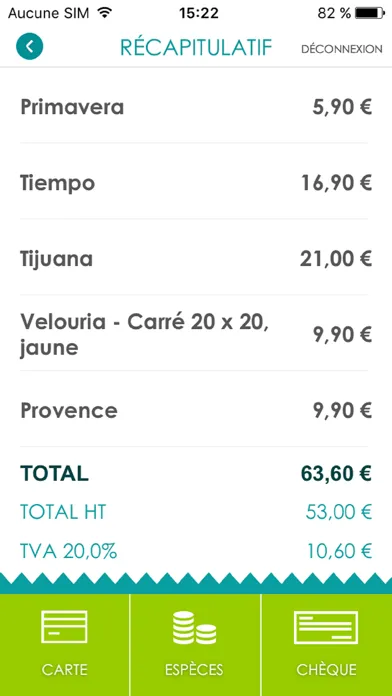Select the credit card payment icon
The height and width of the screenshot is (696, 392).
(x=64, y=627)
